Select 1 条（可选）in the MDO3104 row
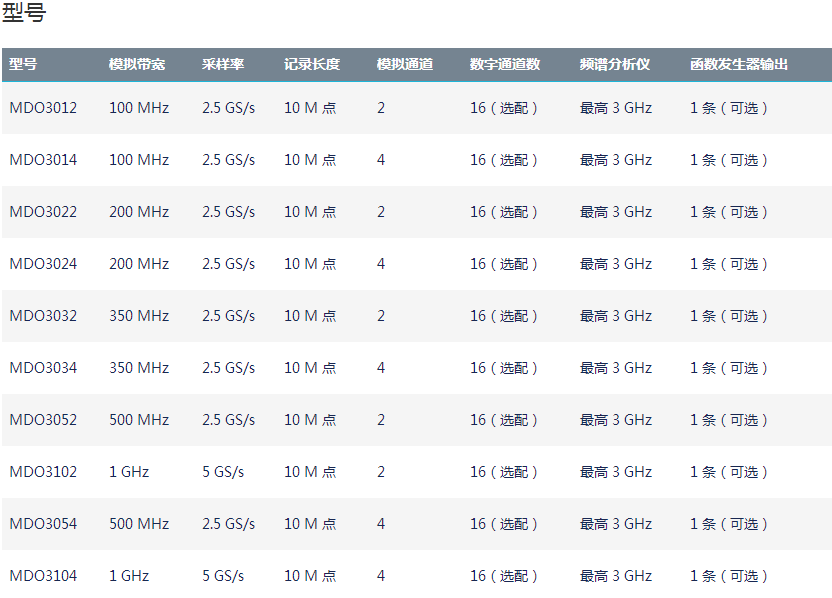The width and height of the screenshot is (832, 598). pos(729,576)
